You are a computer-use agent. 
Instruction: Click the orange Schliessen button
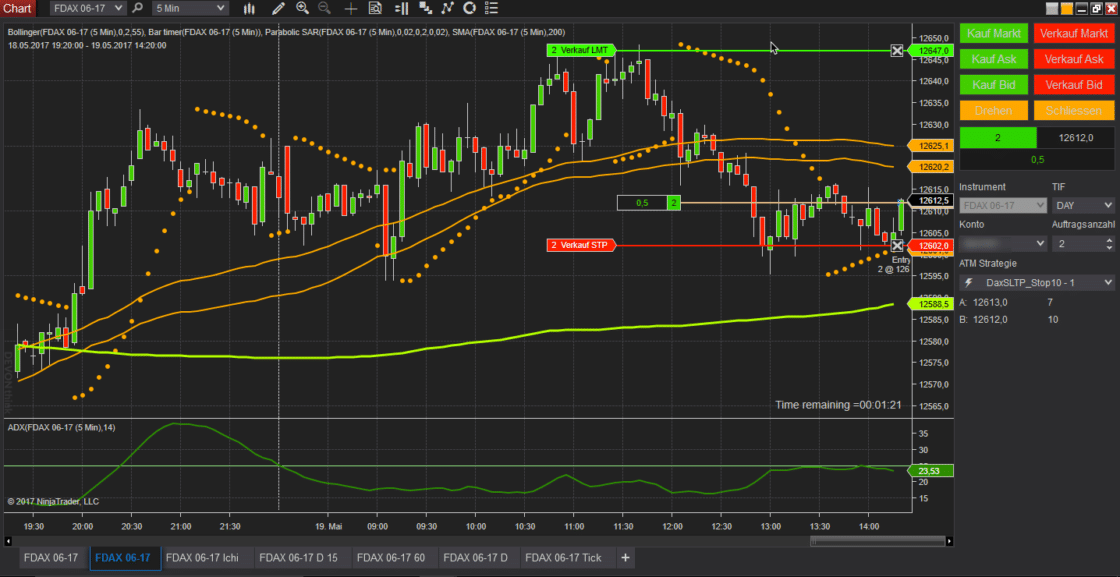point(1074,110)
